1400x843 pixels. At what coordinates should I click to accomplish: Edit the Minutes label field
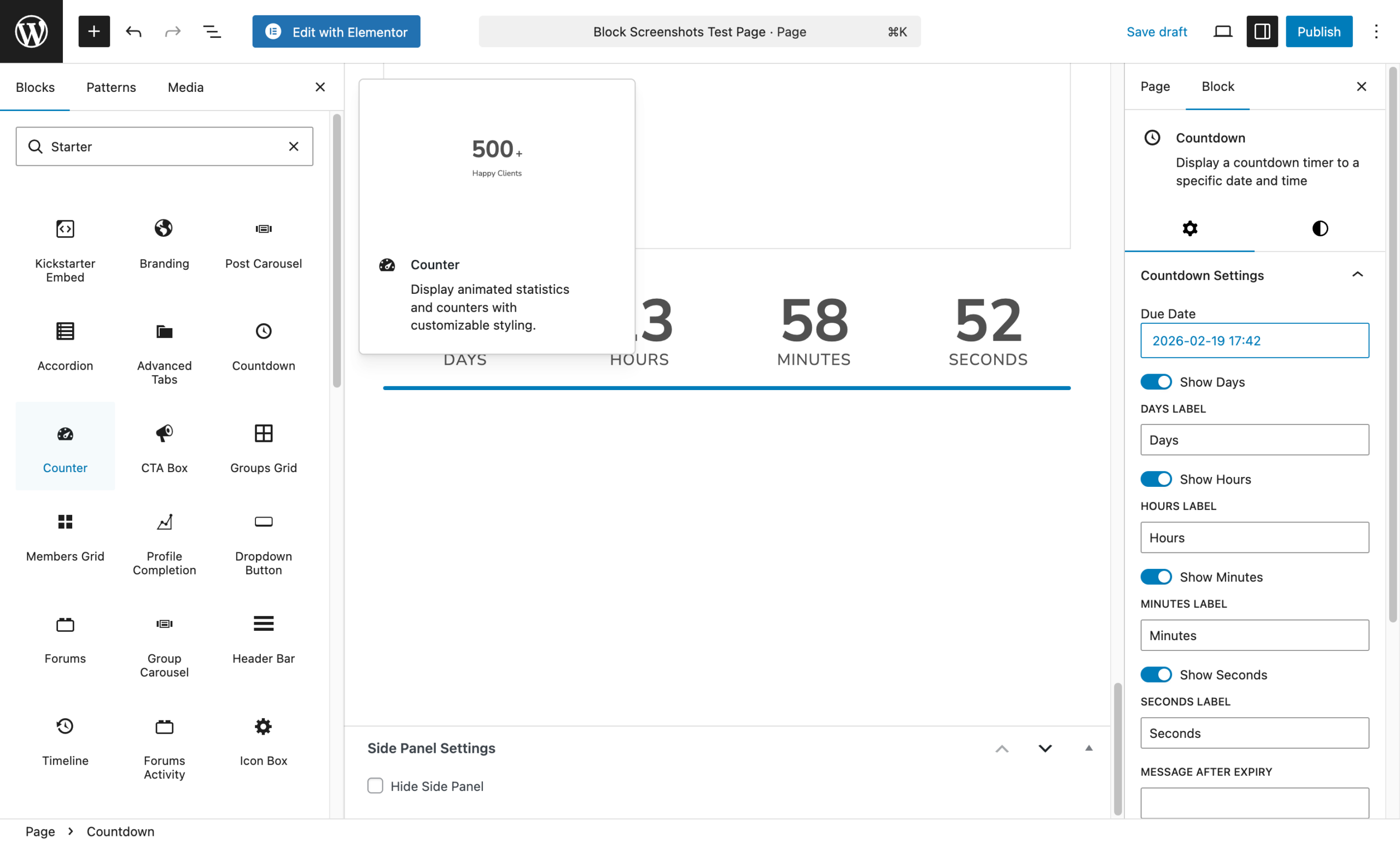click(x=1255, y=635)
